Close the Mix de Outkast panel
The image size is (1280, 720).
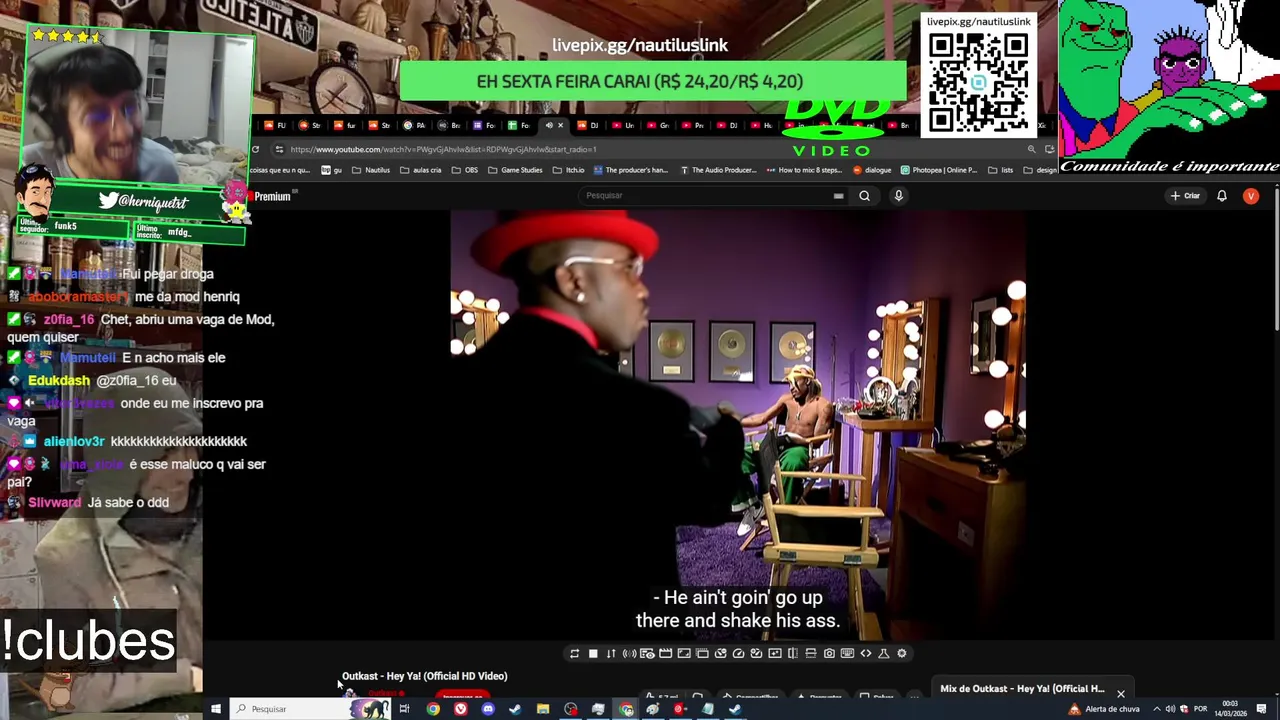[x=1120, y=693]
